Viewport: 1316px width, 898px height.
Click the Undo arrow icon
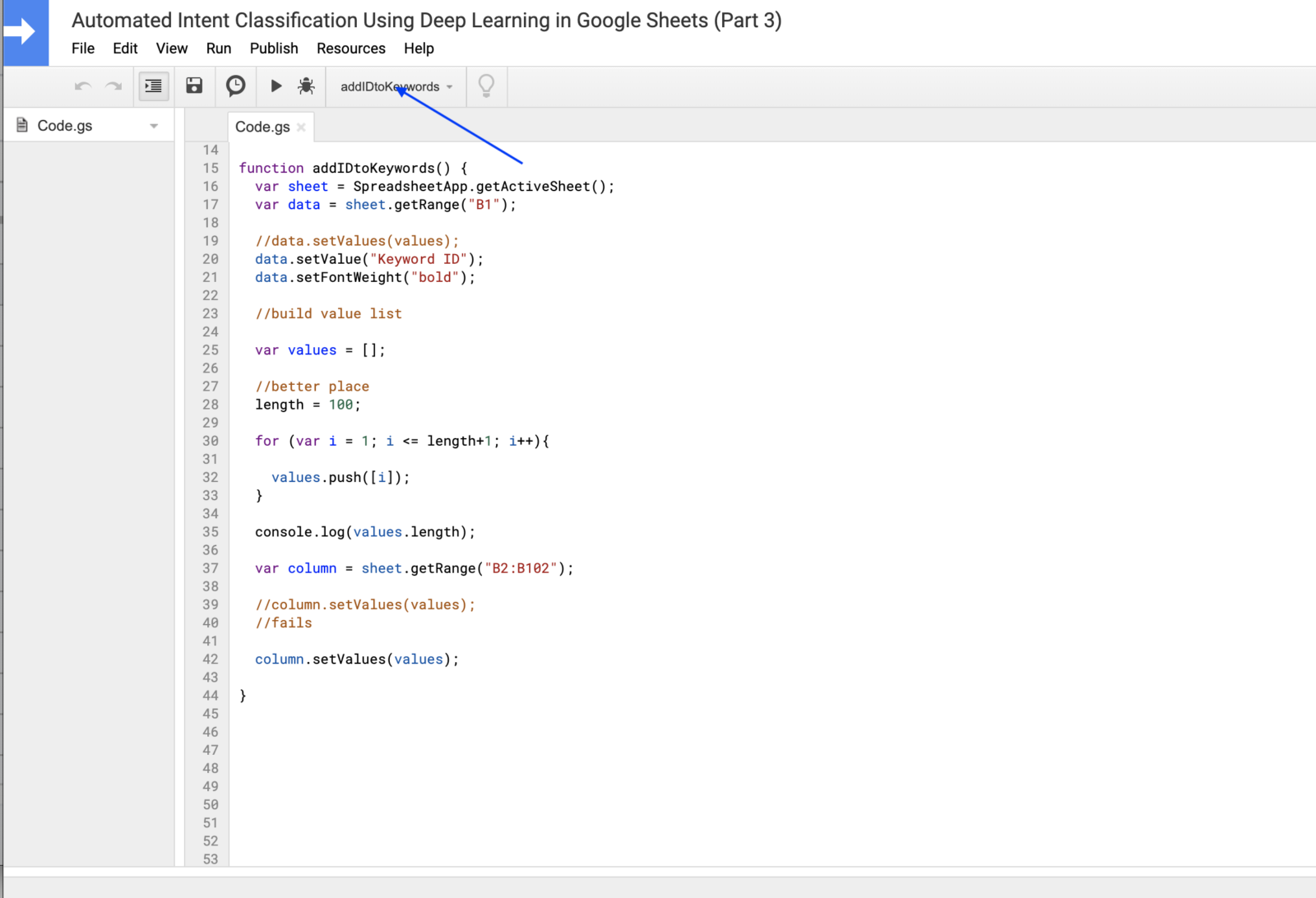(x=81, y=86)
